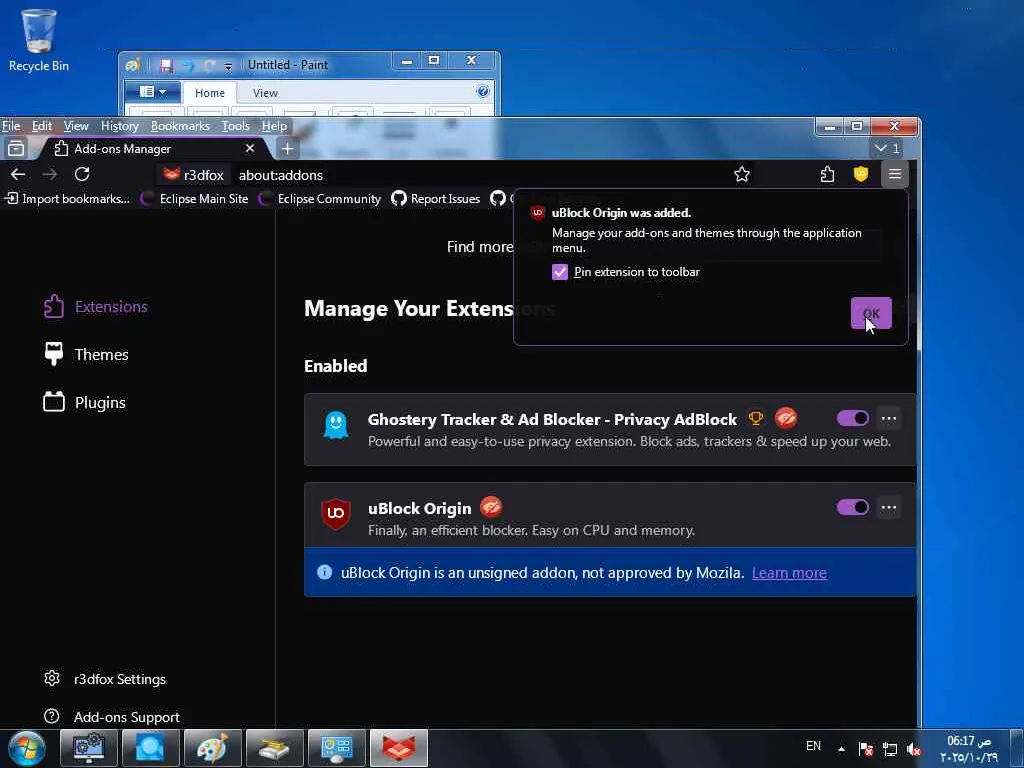Open the File menu in r3dfox
The image size is (1024, 768).
pos(11,126)
